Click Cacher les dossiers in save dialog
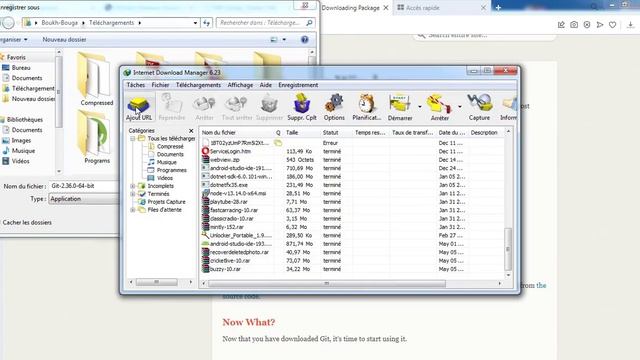Image resolution: width=640 pixels, height=360 pixels. pyautogui.click(x=27, y=222)
